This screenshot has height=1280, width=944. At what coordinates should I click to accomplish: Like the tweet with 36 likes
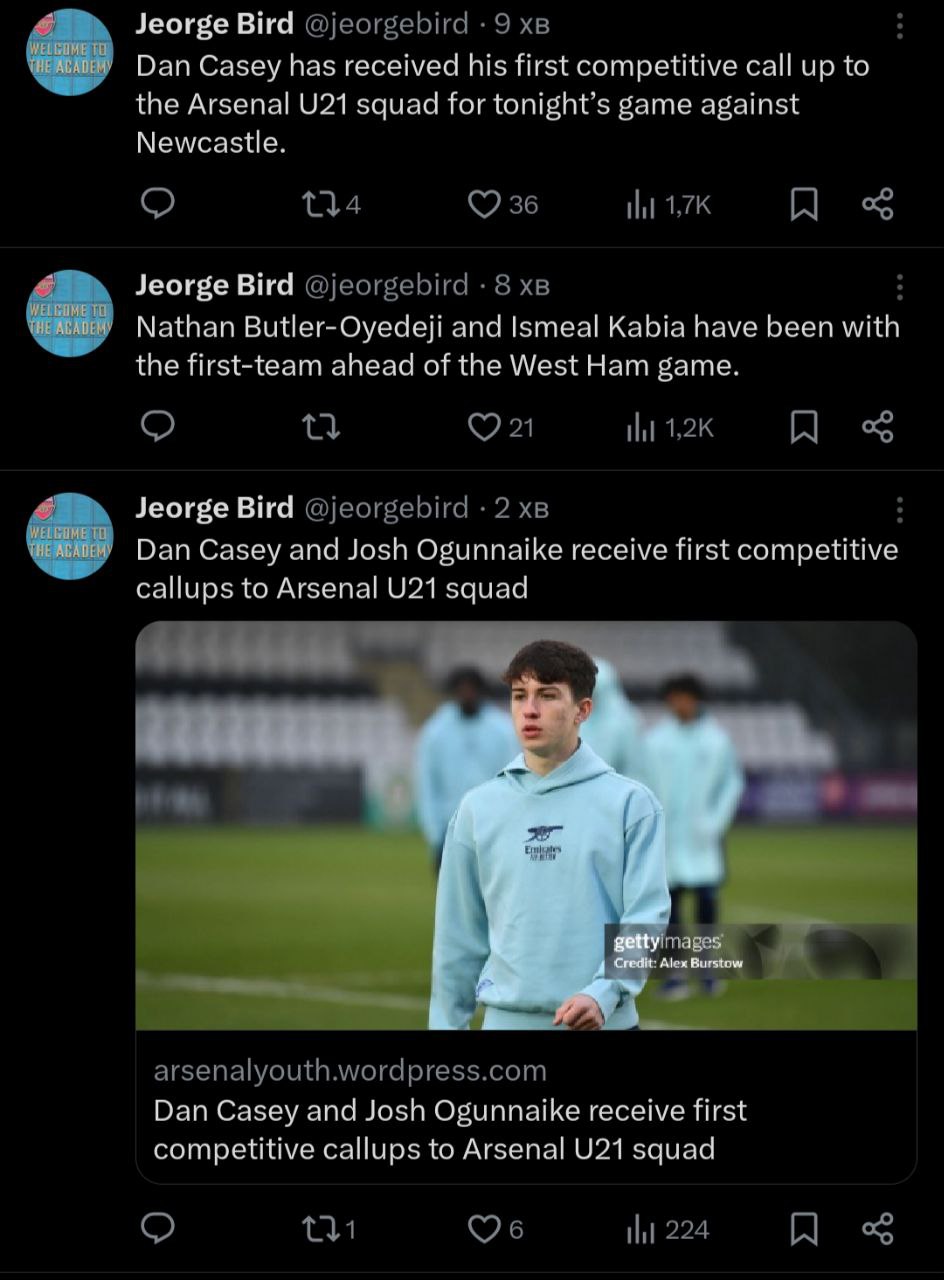[x=485, y=204]
